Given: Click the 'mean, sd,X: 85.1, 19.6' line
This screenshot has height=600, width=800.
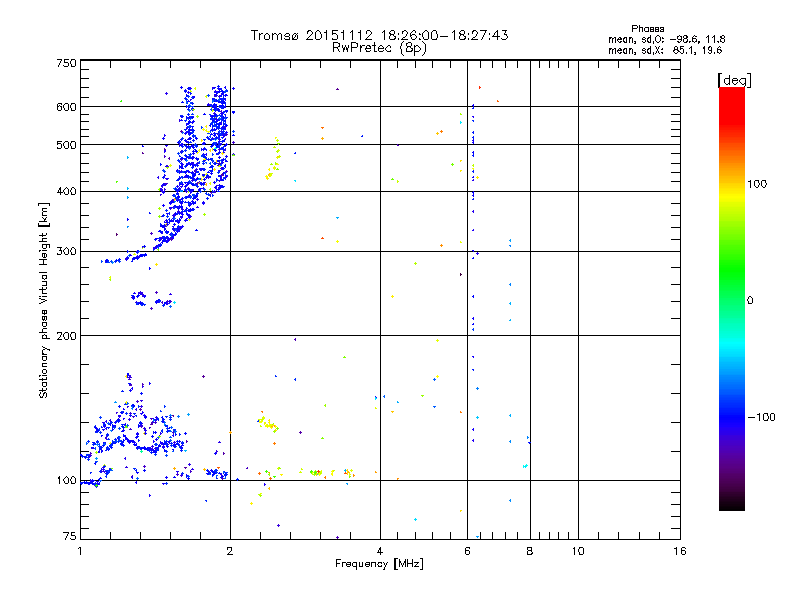Looking at the screenshot, I should coord(665,50).
